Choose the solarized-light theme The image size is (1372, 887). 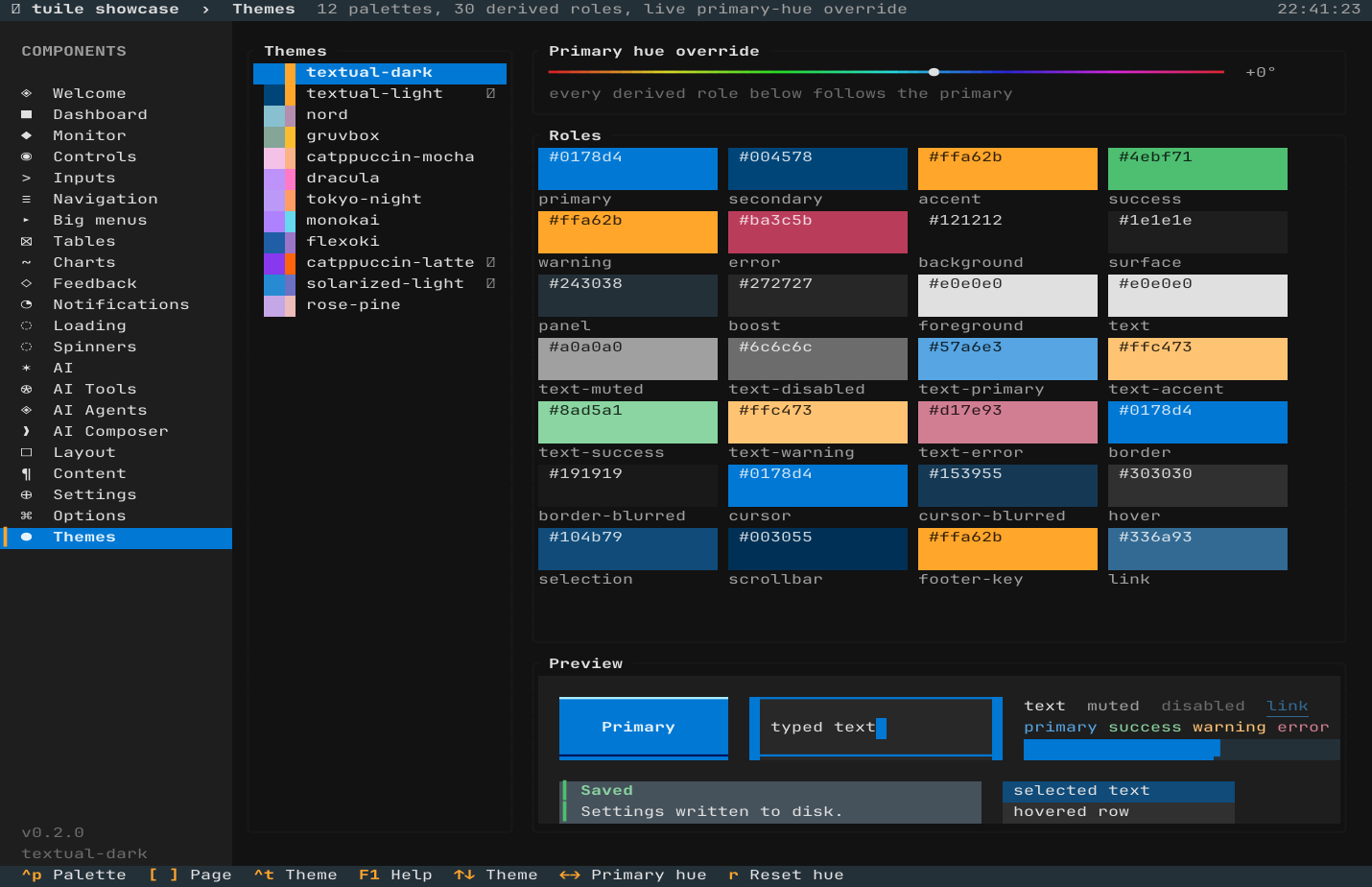pyautogui.click(x=380, y=283)
